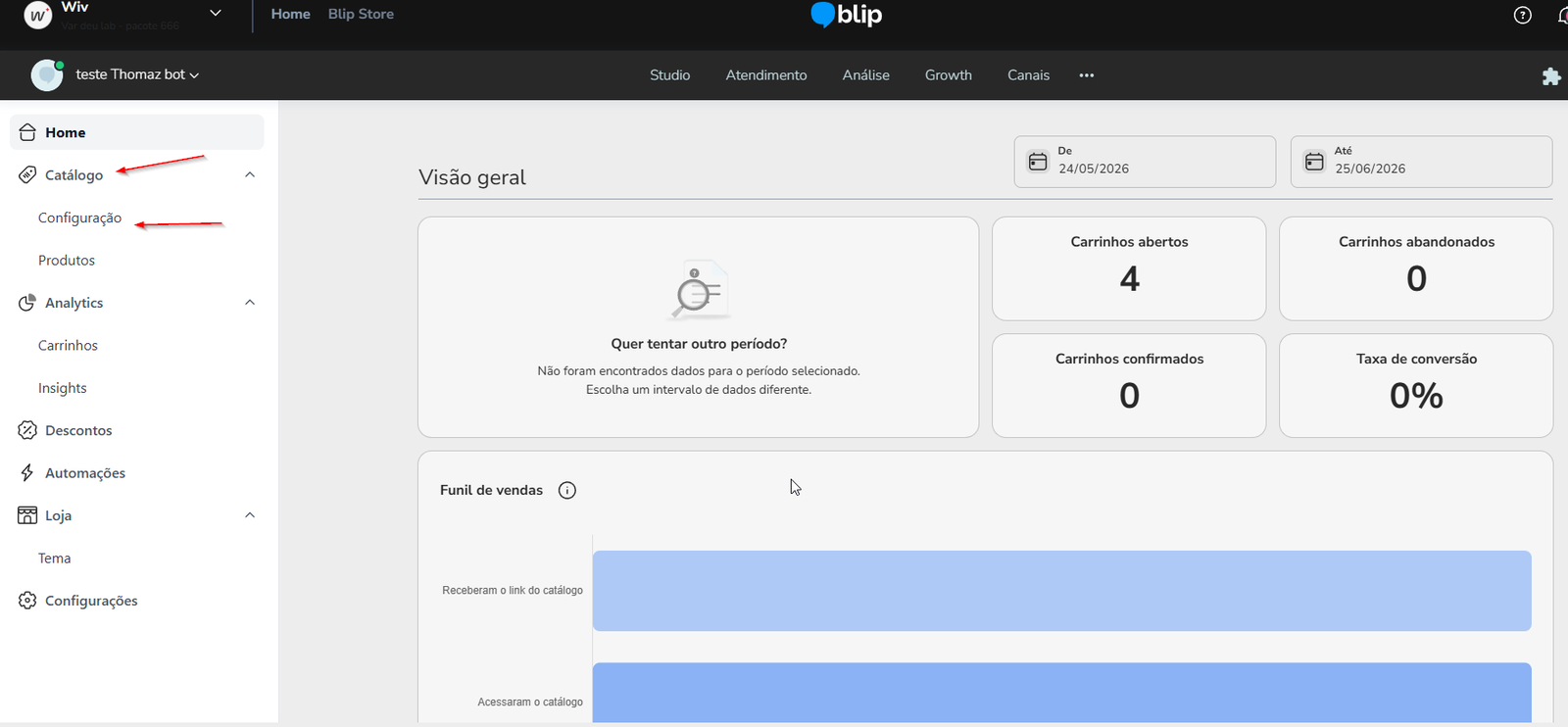Viewport: 1568px width, 727px height.
Task: Open the Growth tab
Action: [949, 75]
